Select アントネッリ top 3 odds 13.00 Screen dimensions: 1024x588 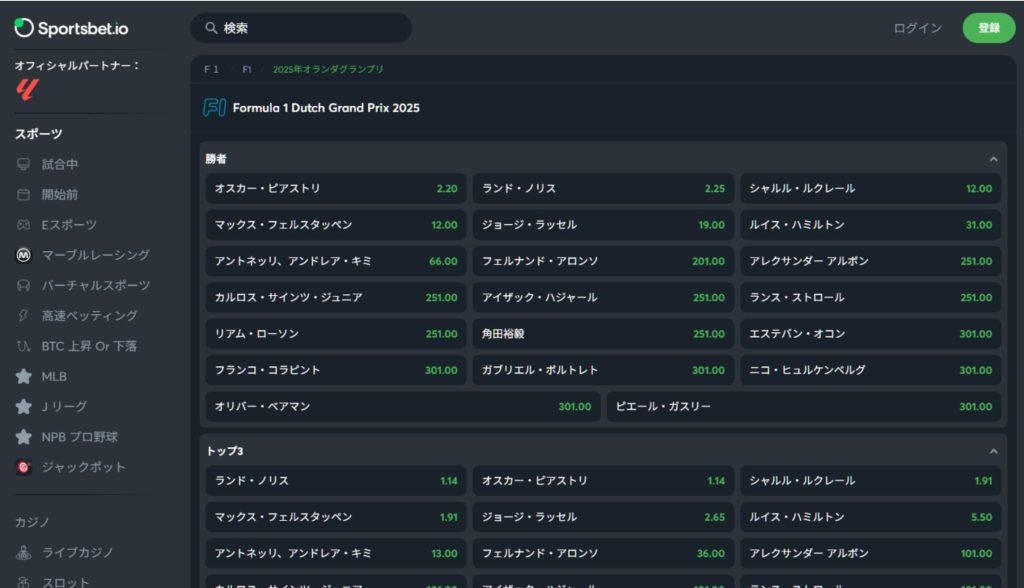(336, 553)
